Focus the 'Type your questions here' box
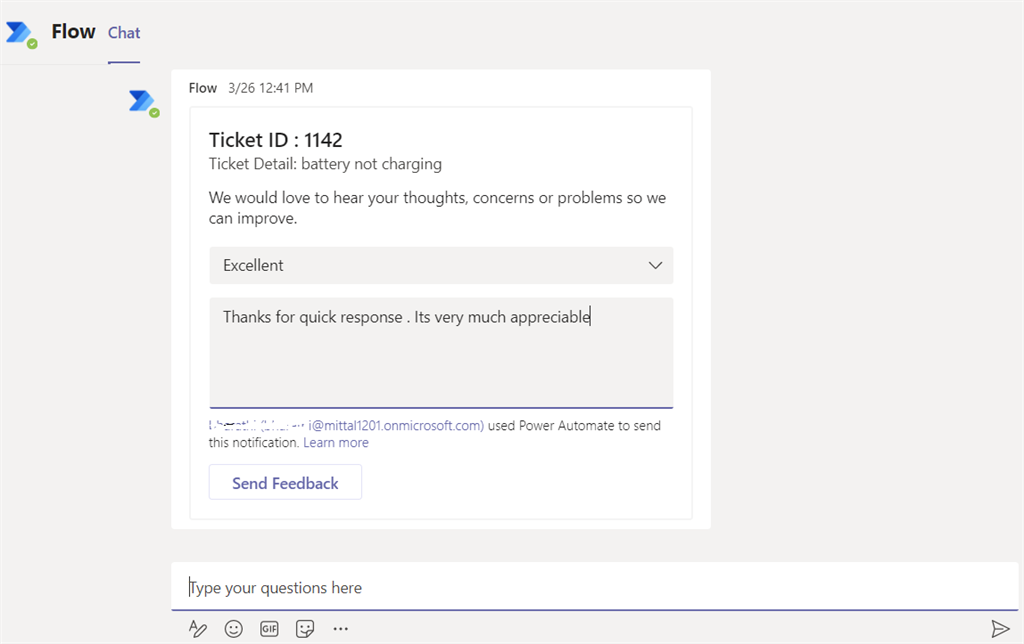The height and width of the screenshot is (644, 1024). tap(590, 587)
